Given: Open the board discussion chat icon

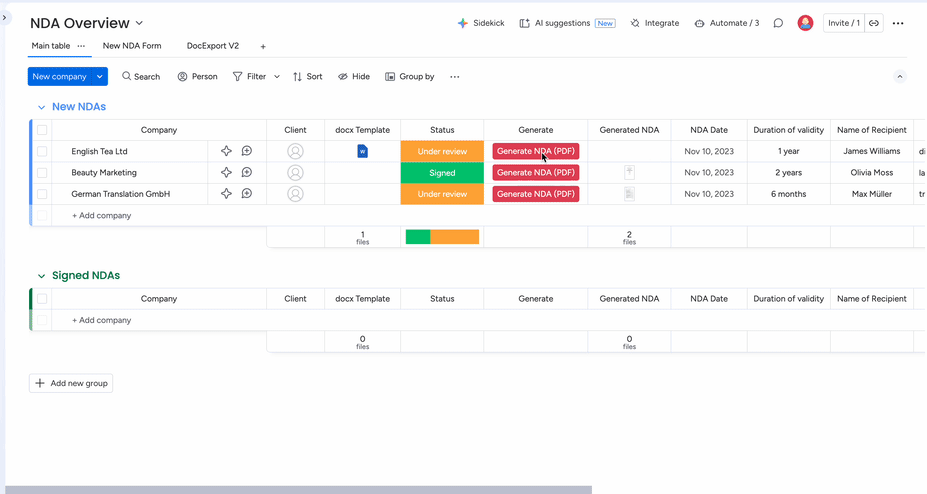Looking at the screenshot, I should [x=778, y=23].
